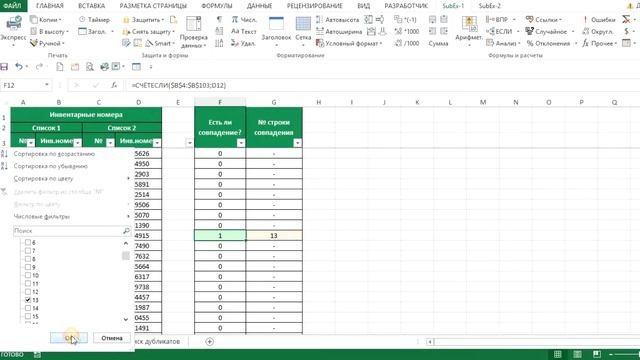Click the Автовысота row height tool
Viewport: 640px width, 360px height.
[x=337, y=20]
